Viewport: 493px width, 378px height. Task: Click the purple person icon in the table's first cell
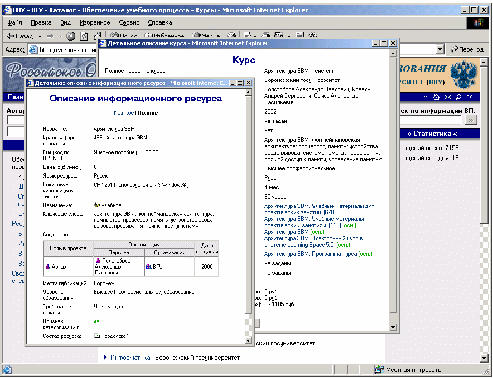[x=48, y=266]
